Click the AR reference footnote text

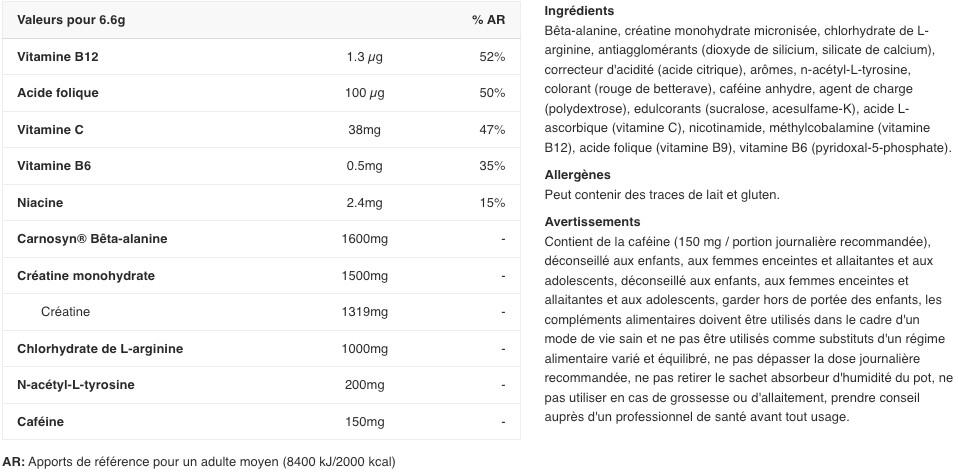tap(198, 462)
